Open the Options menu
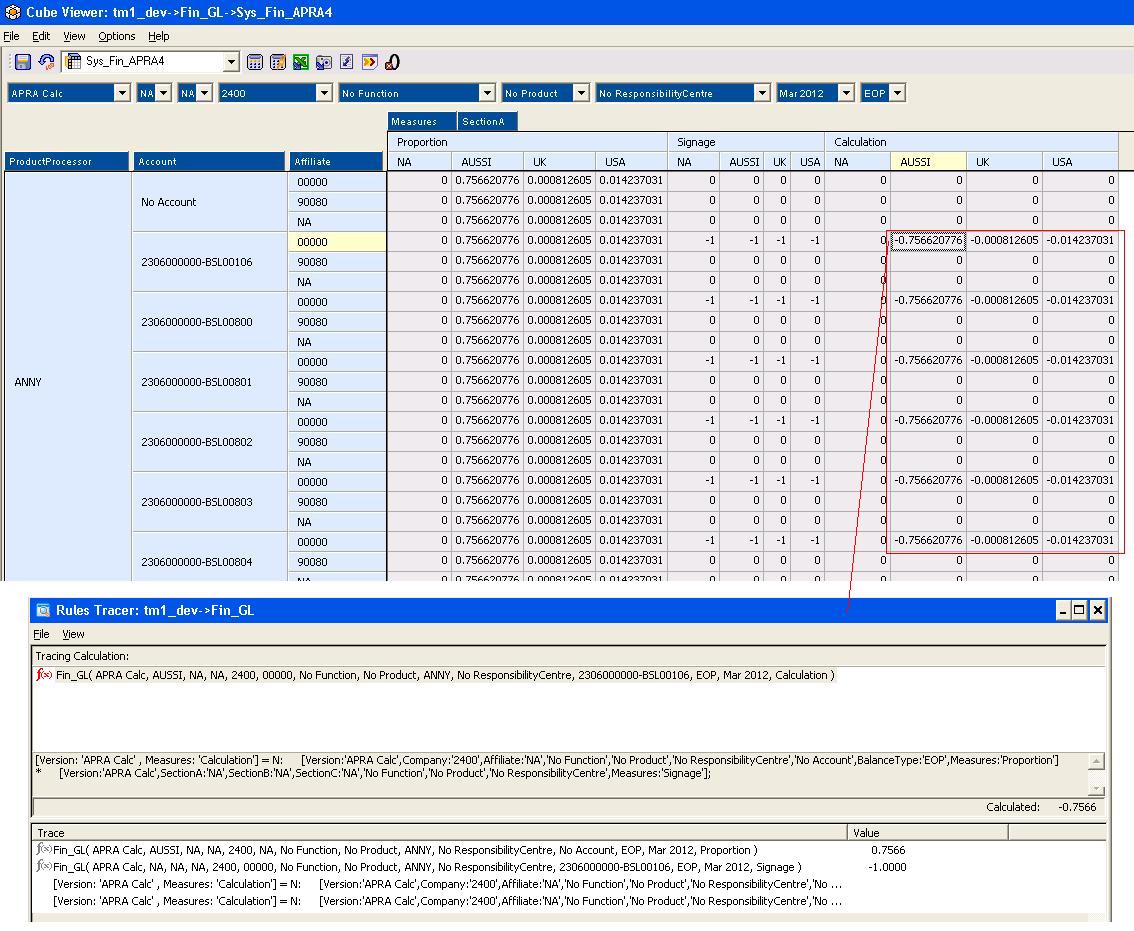The width and height of the screenshot is (1134, 931). click(116, 36)
